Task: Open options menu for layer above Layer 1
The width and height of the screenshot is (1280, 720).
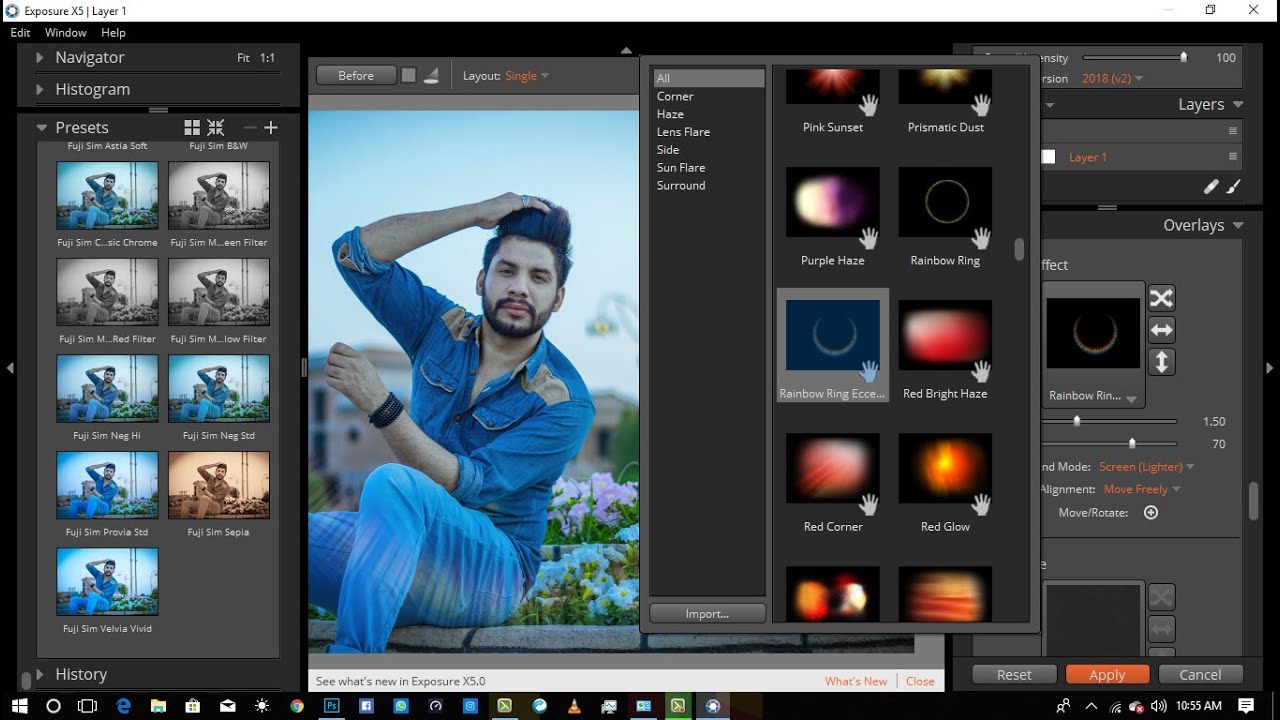Action: [1233, 131]
